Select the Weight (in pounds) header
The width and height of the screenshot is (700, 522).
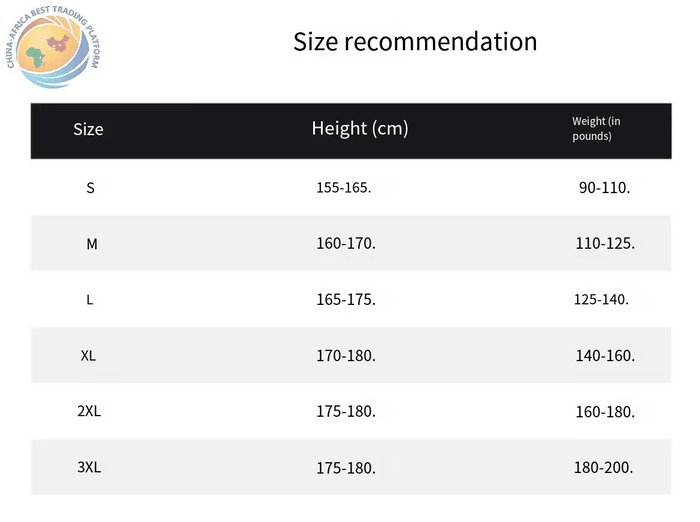(596, 129)
